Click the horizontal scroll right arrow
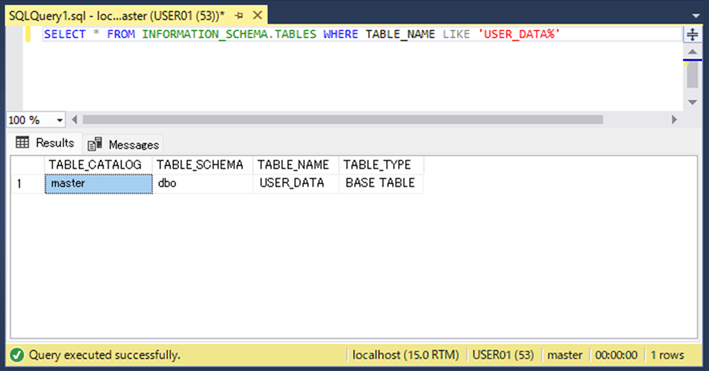This screenshot has width=709, height=371. click(674, 119)
